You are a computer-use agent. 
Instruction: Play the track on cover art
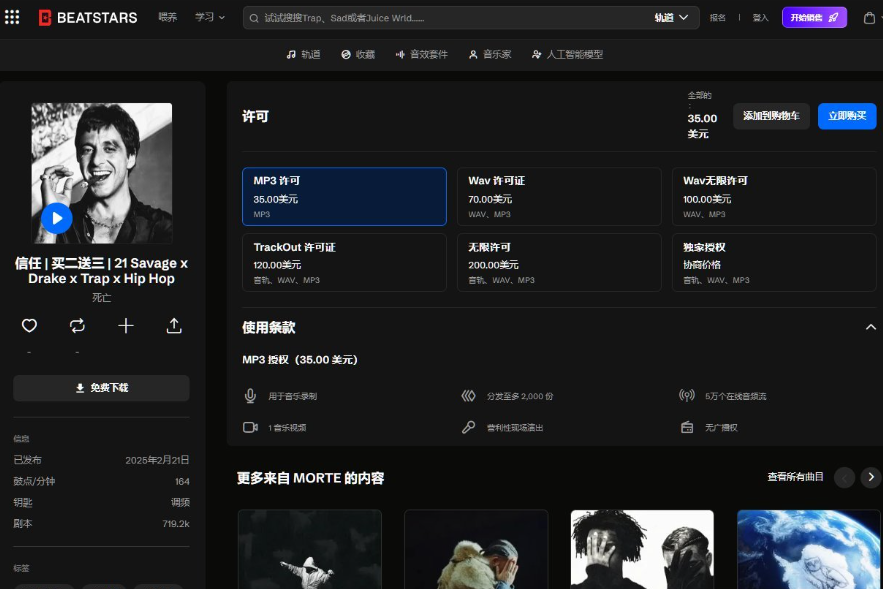click(x=57, y=218)
